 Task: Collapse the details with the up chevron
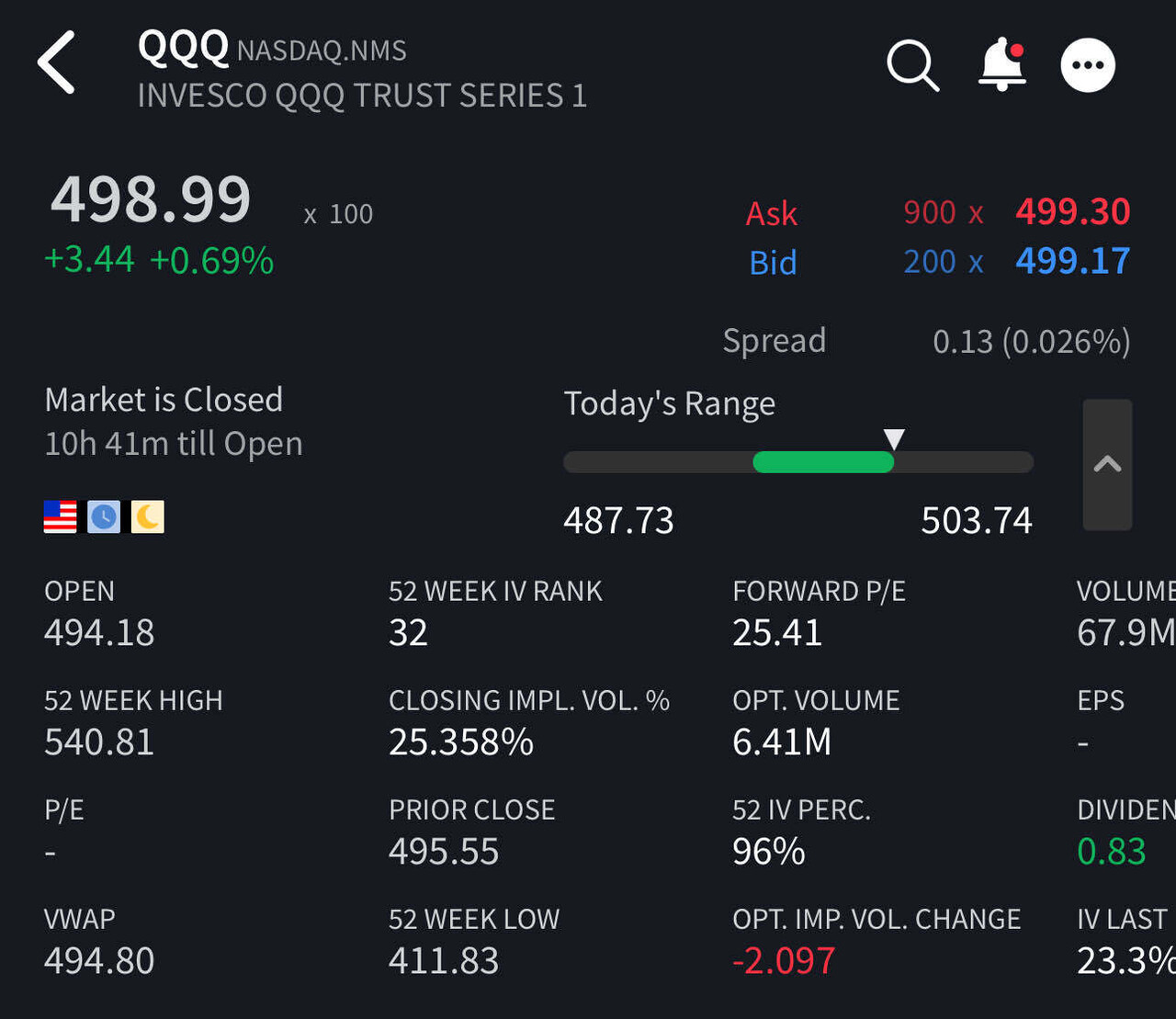1107,464
